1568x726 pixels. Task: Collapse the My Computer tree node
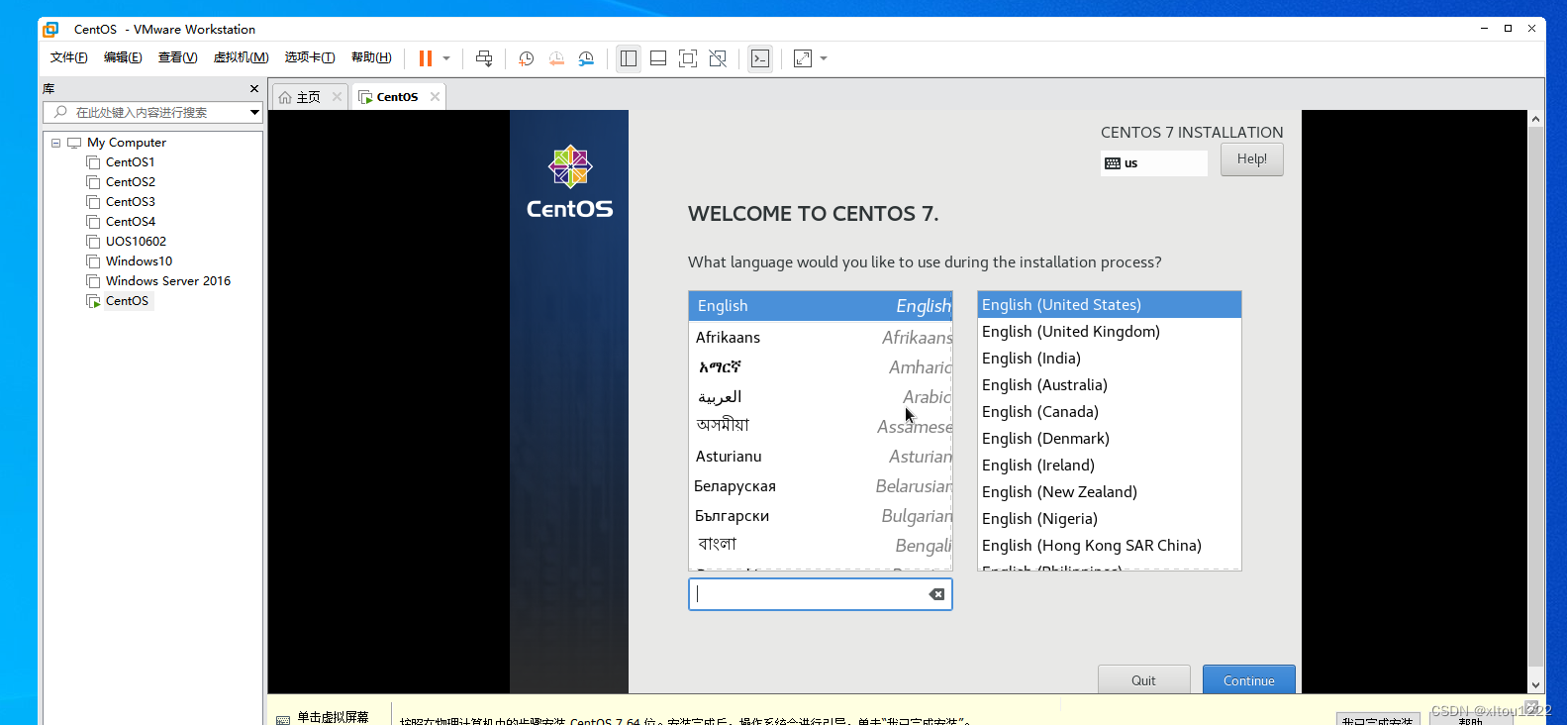tap(55, 143)
